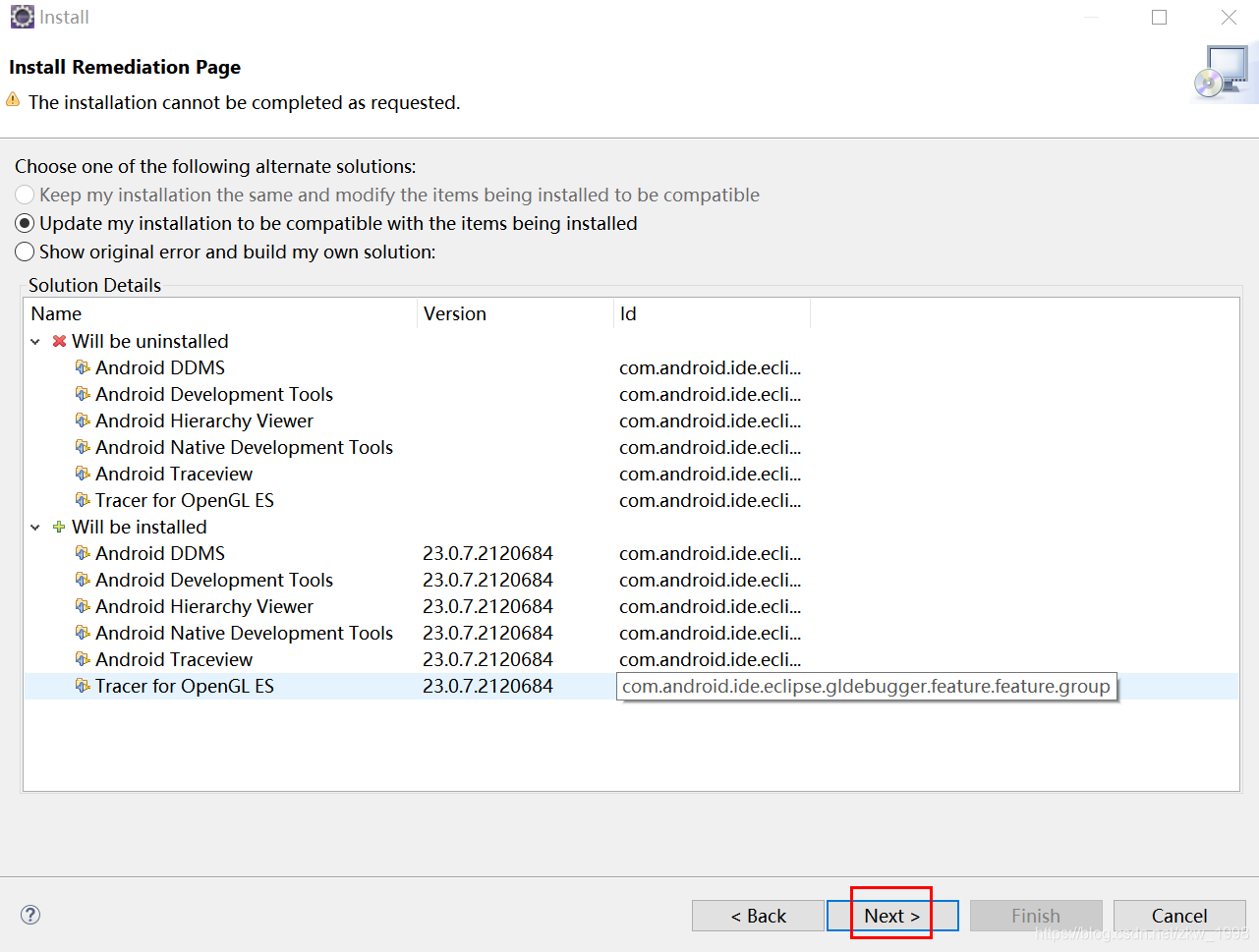This screenshot has height=952, width=1259.
Task: Click the Android Development Tools icon under Will be uninstalled
Action: click(83, 394)
